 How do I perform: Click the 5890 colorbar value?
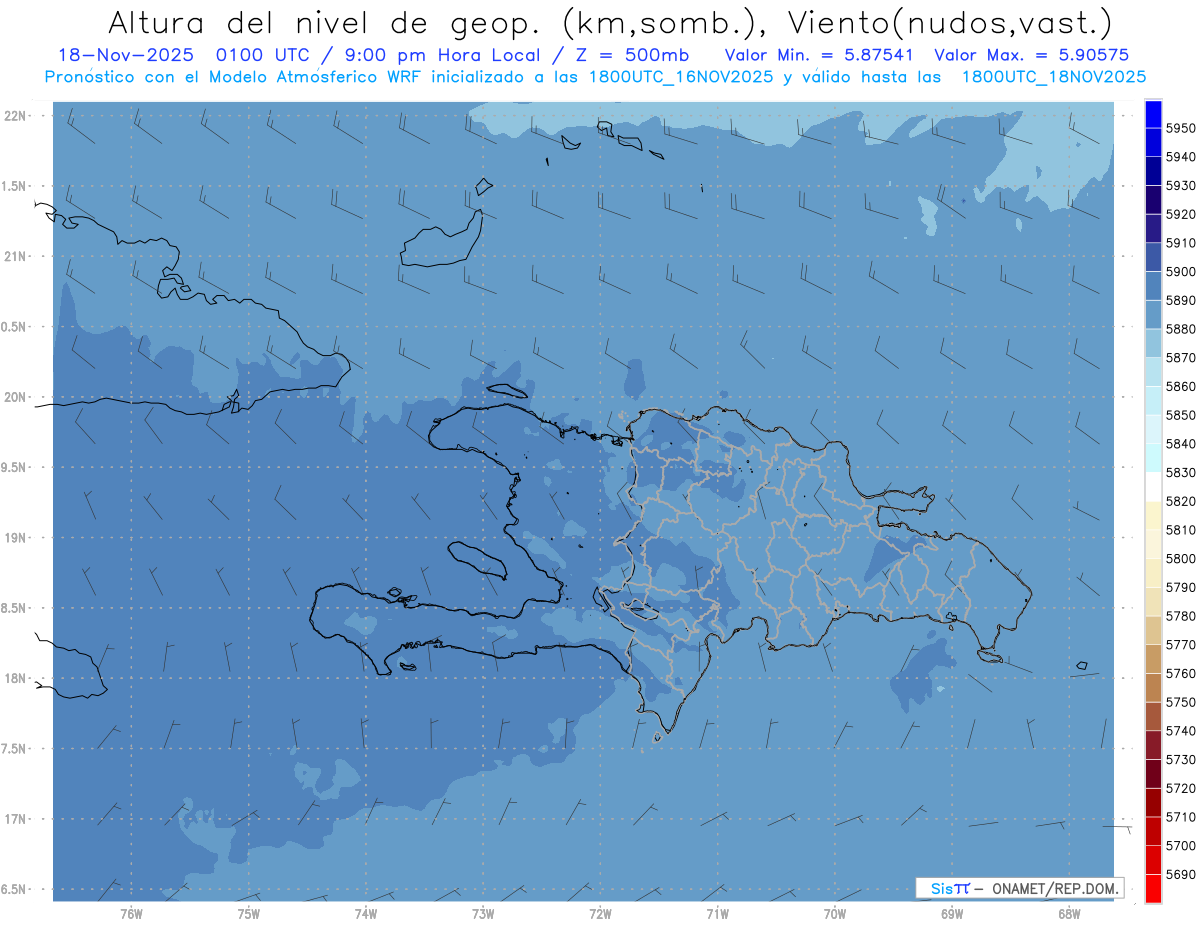(1181, 300)
